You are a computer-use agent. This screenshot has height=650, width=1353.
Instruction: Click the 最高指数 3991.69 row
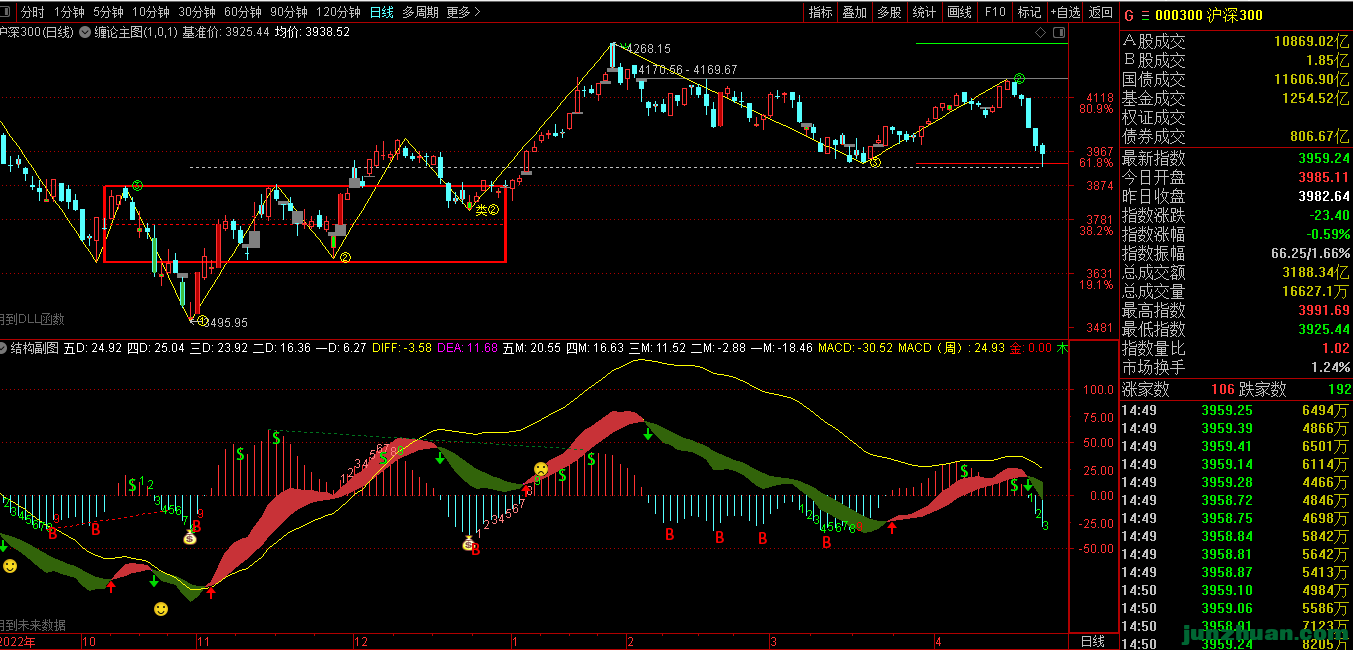click(x=1235, y=310)
